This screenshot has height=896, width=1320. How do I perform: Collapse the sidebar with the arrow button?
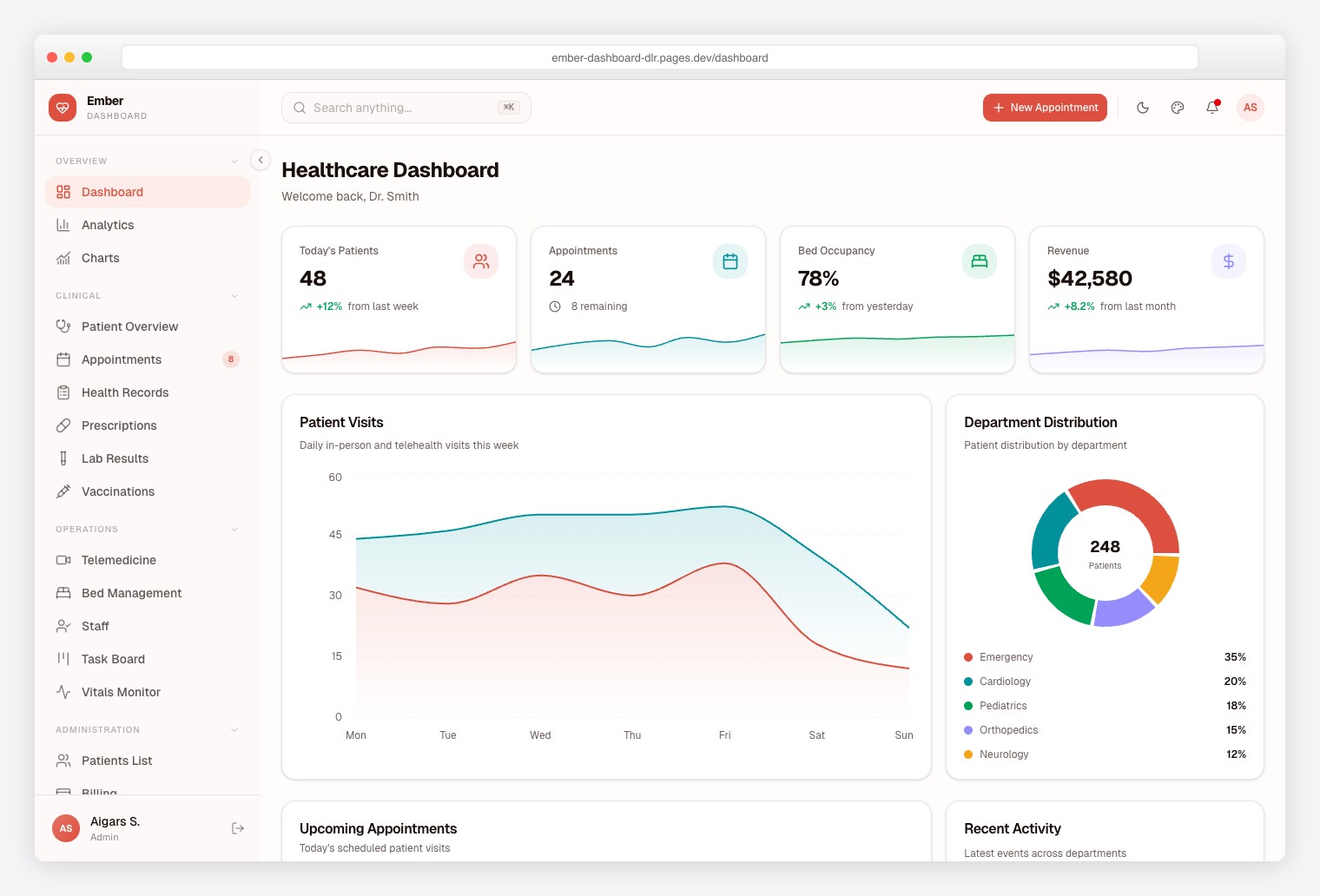(x=261, y=160)
